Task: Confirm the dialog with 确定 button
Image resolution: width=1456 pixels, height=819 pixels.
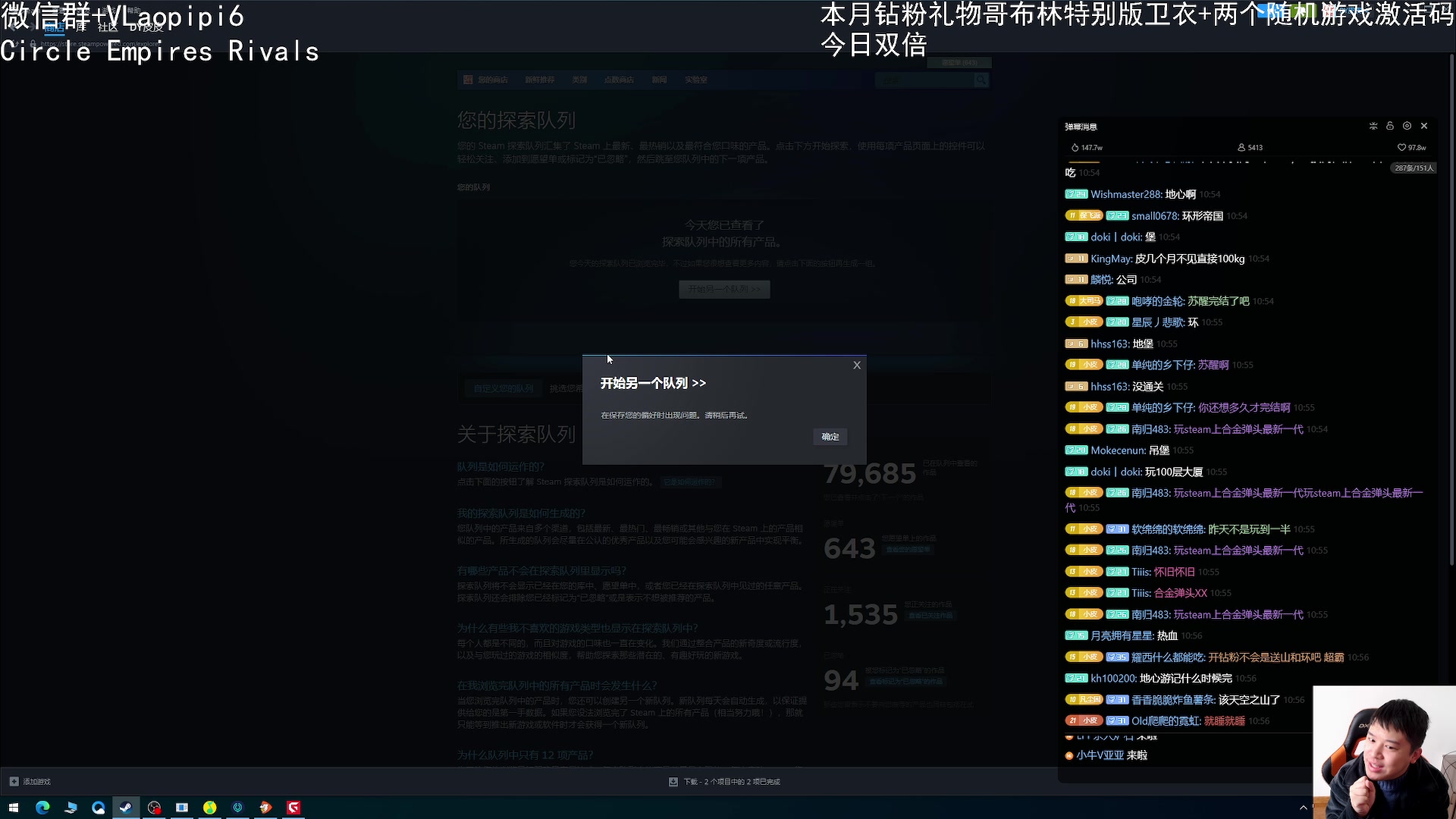Action: (x=830, y=437)
